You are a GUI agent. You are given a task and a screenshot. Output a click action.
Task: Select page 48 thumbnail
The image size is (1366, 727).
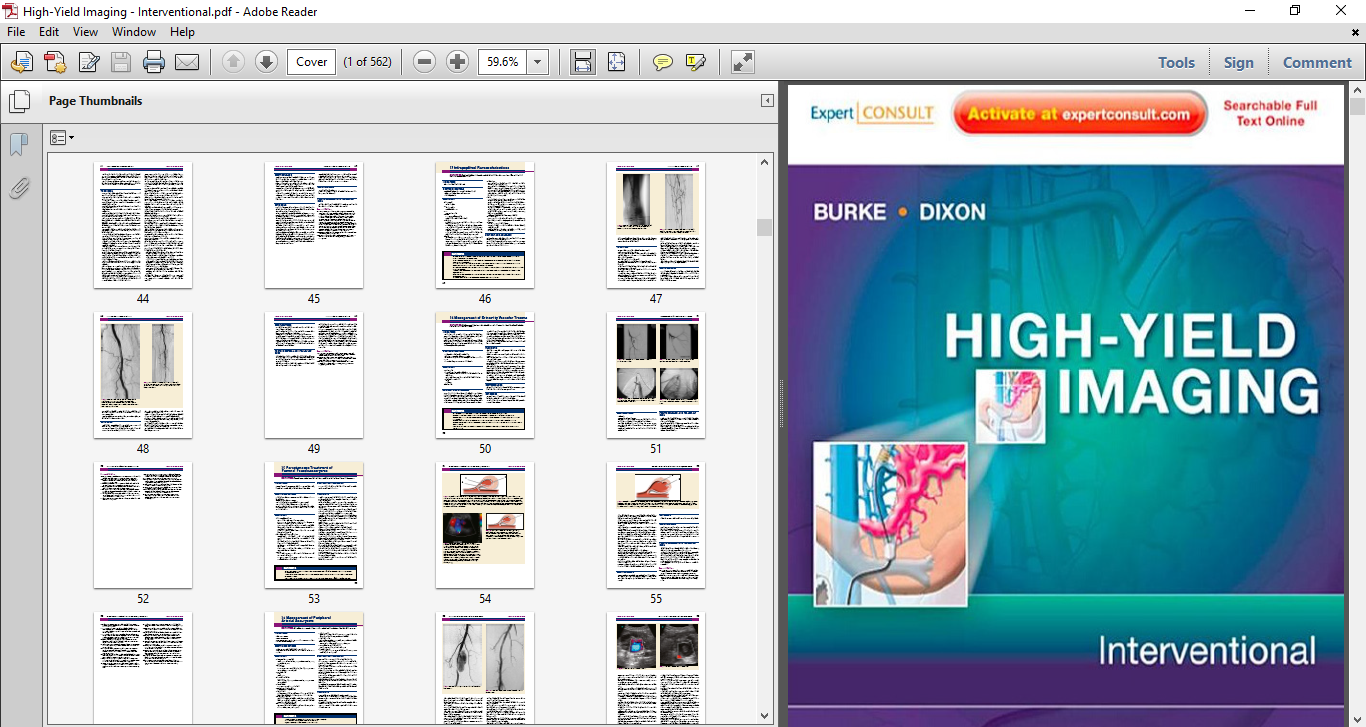click(x=143, y=375)
